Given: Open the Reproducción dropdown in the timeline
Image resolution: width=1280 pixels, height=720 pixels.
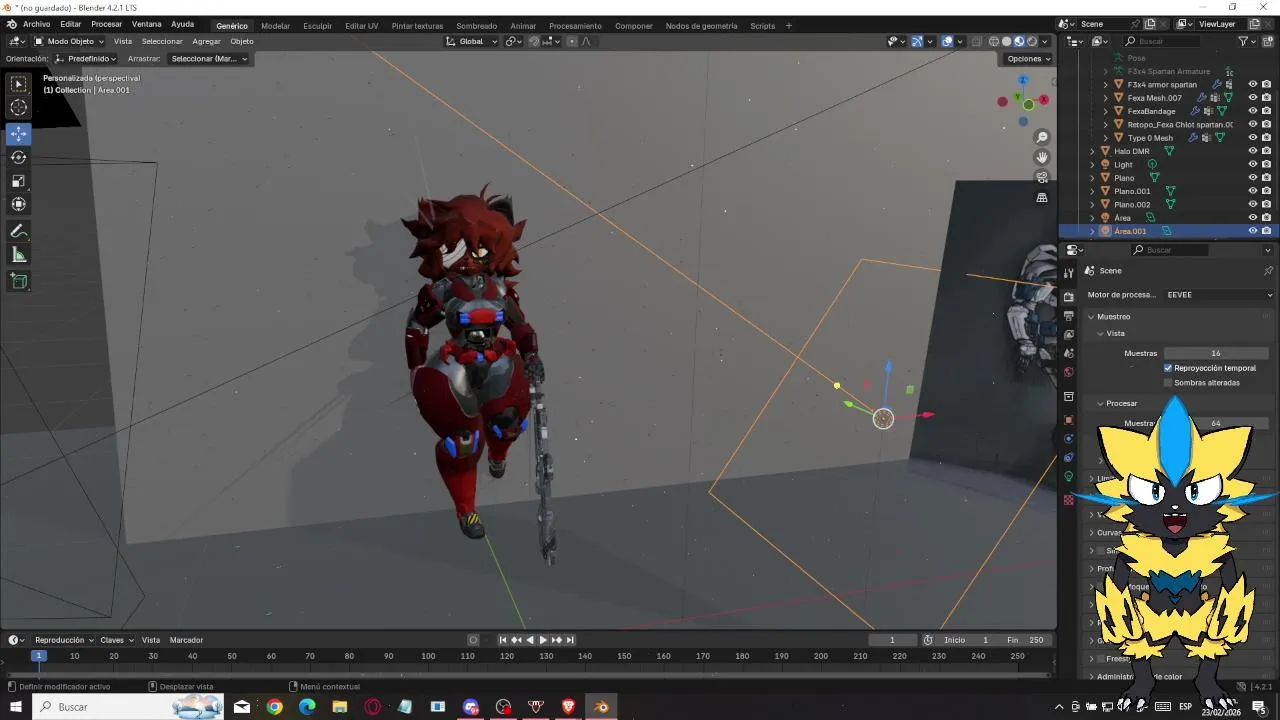Looking at the screenshot, I should click(64, 640).
